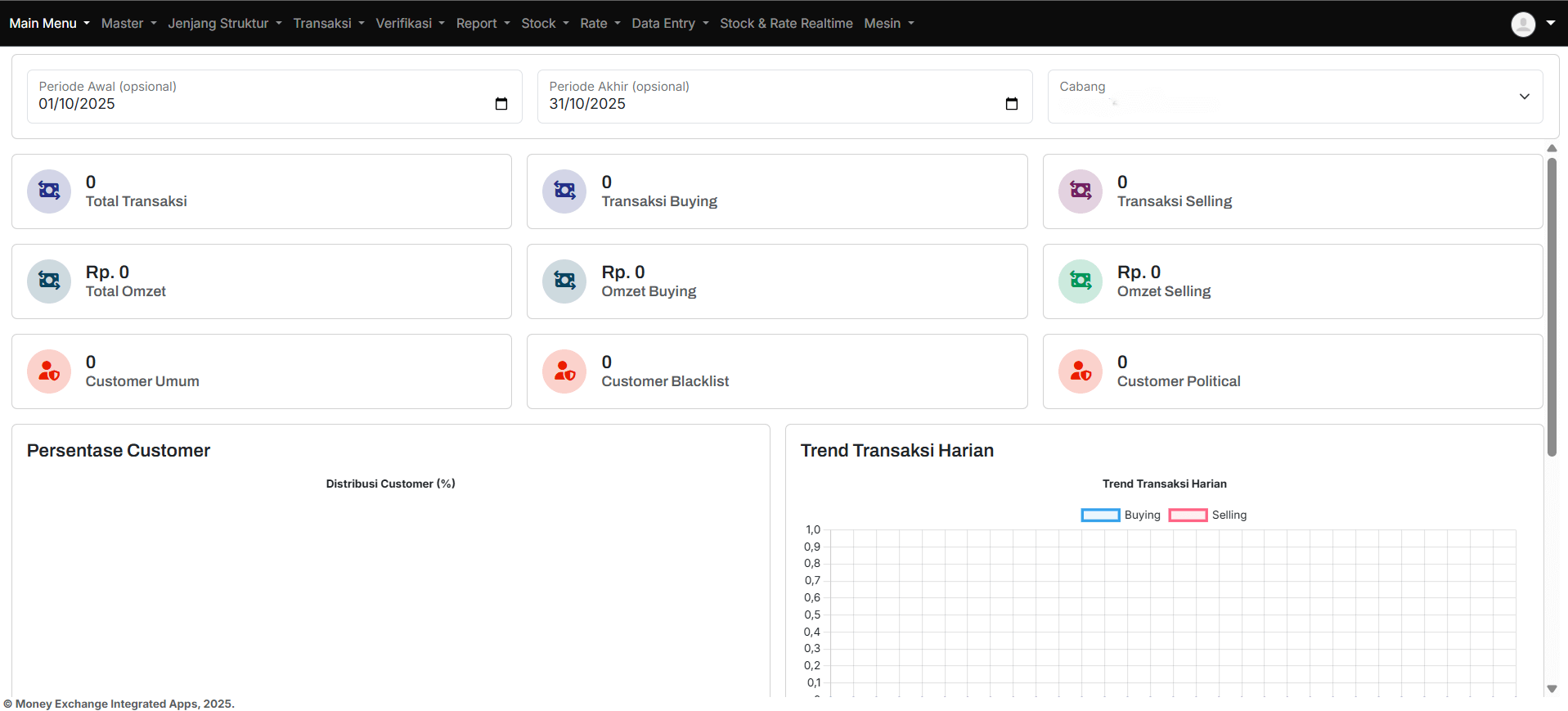
Task: Click the Periode Awal date field
Action: tap(245, 104)
